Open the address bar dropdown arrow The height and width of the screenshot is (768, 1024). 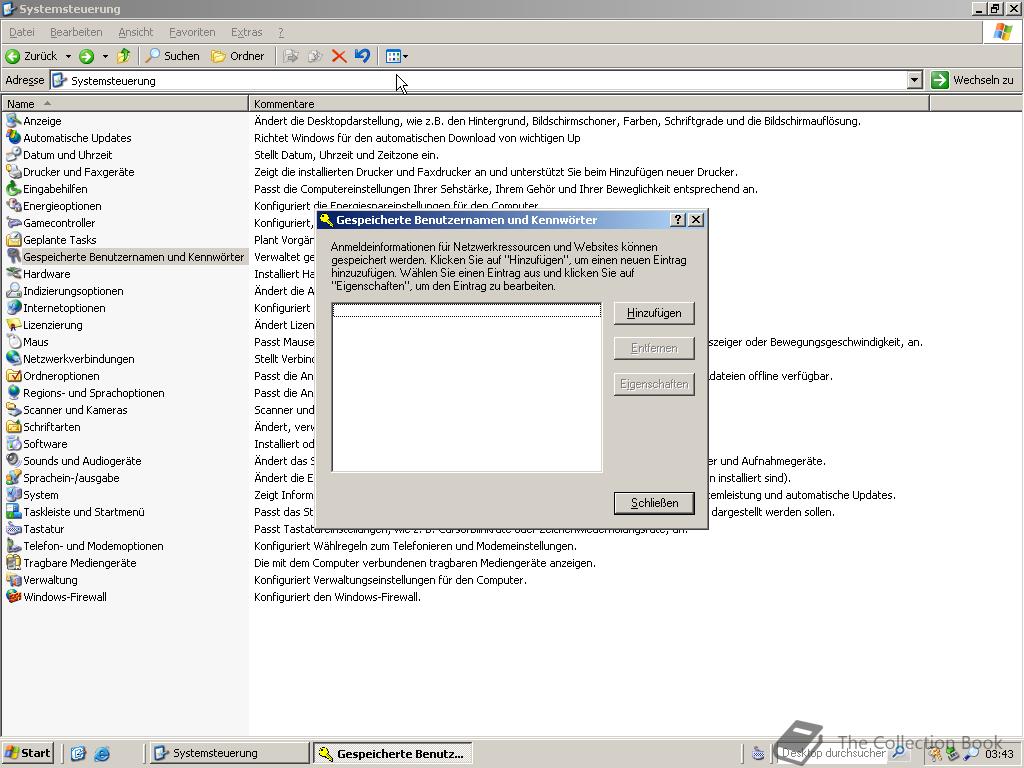[914, 80]
